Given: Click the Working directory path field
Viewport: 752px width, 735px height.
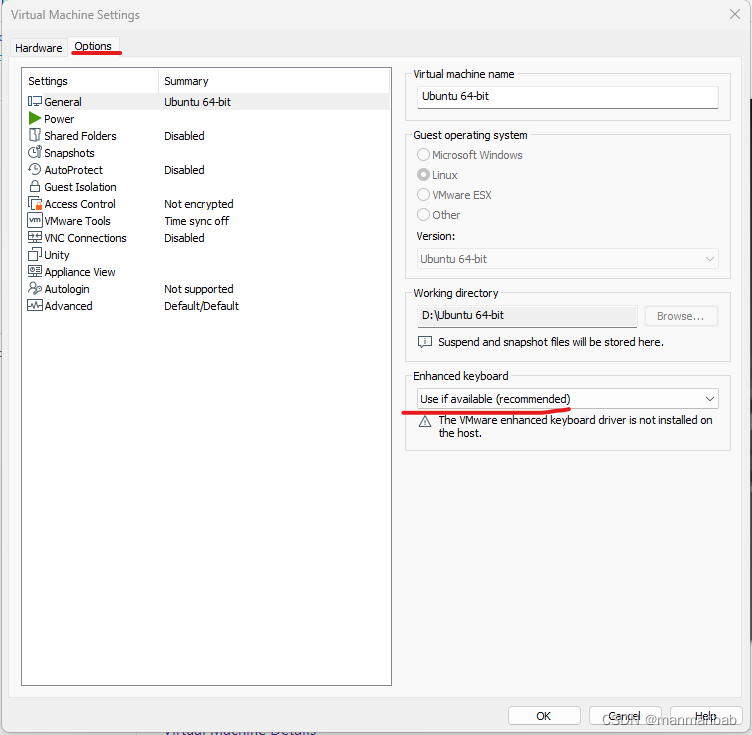Looking at the screenshot, I should (527, 316).
